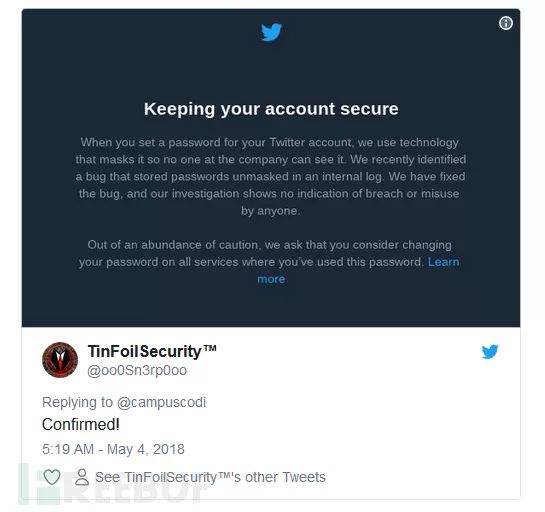Click the 'Keeping your account secure' heading
This screenshot has width=545, height=512.
(271, 109)
